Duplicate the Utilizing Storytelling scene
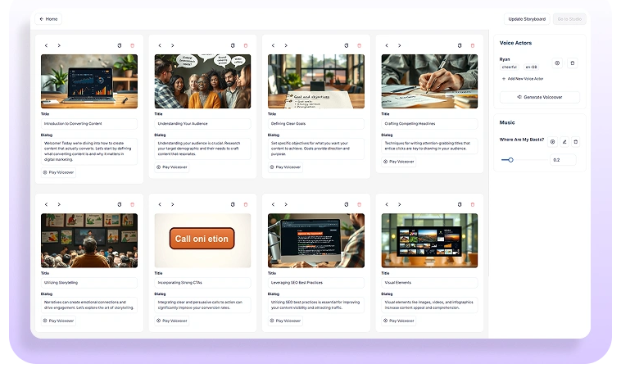The image size is (619, 368). point(119,205)
